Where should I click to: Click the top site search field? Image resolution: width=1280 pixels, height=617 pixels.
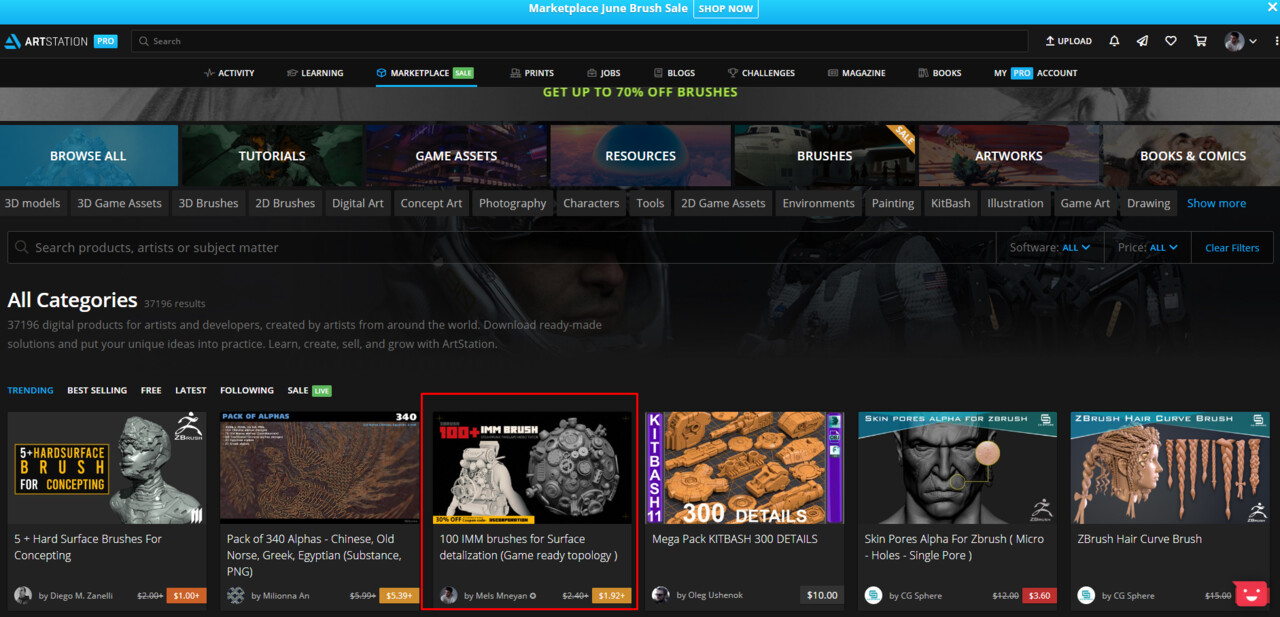(x=579, y=41)
